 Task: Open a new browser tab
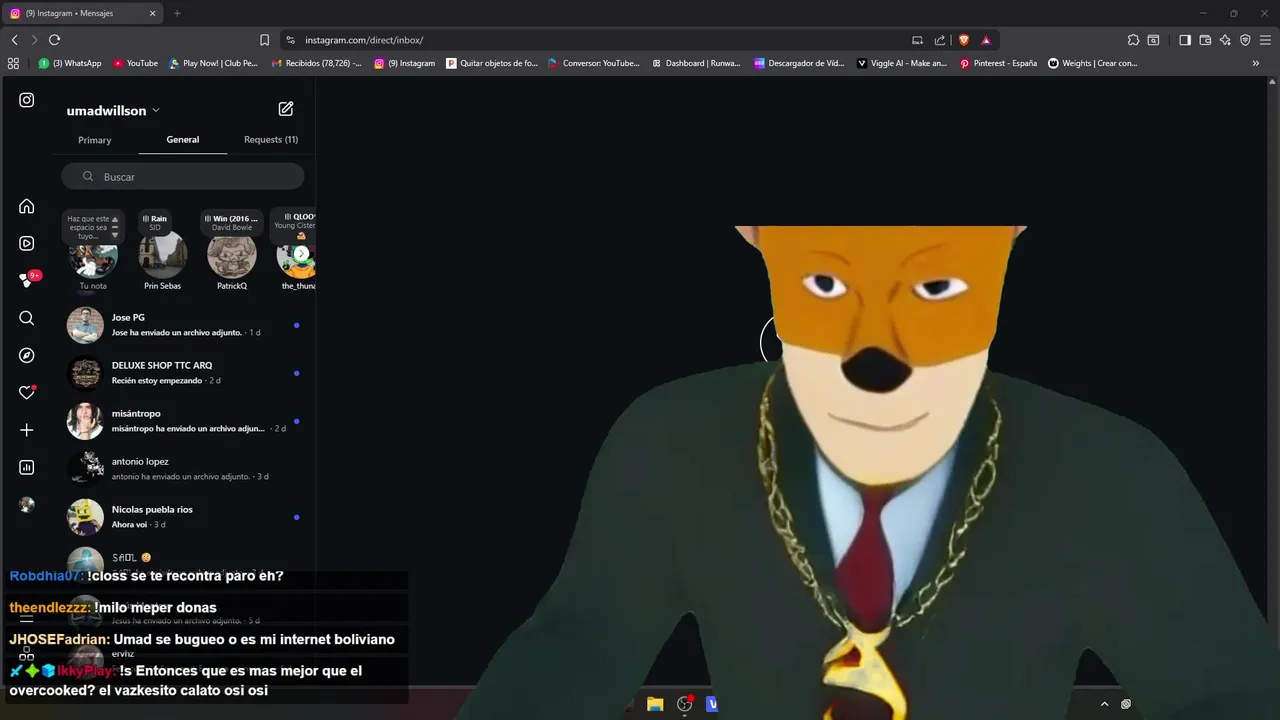177,13
